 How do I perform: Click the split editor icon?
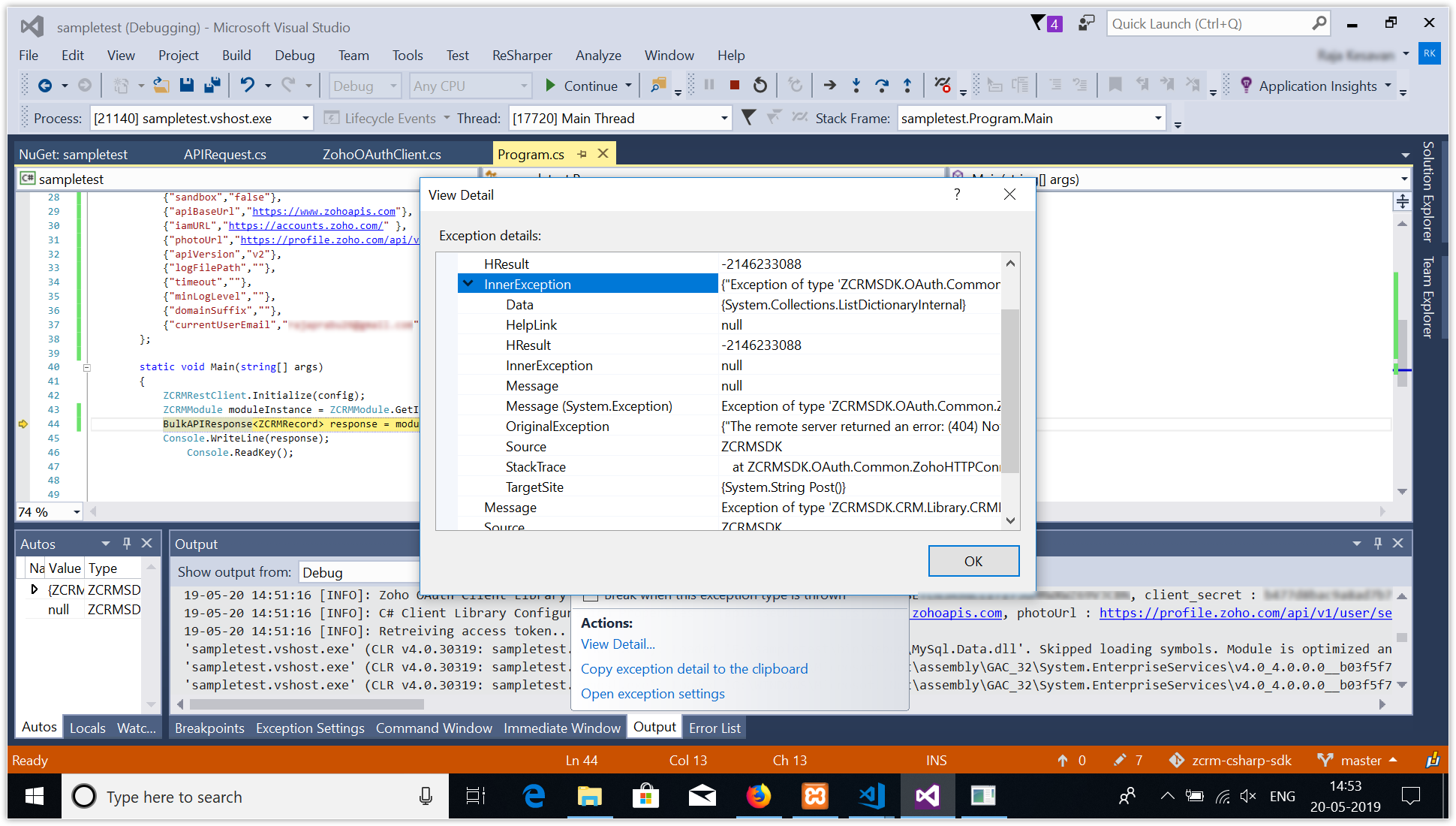[x=1402, y=201]
